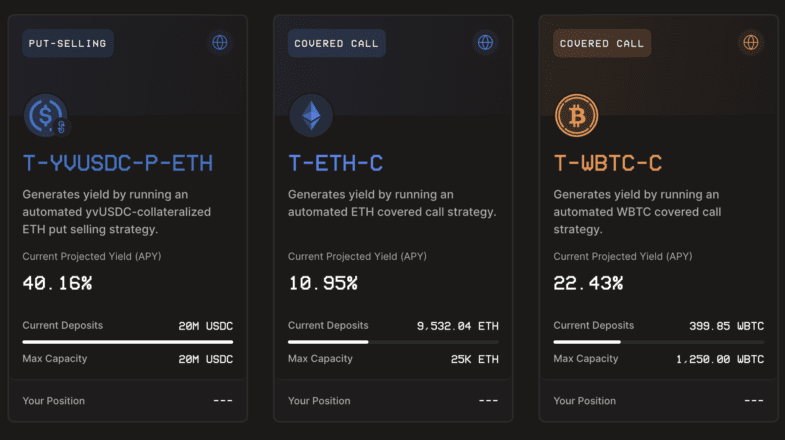This screenshot has height=440, width=785.
Task: Click the ETH deposits capacity progress bar
Action: [393, 342]
